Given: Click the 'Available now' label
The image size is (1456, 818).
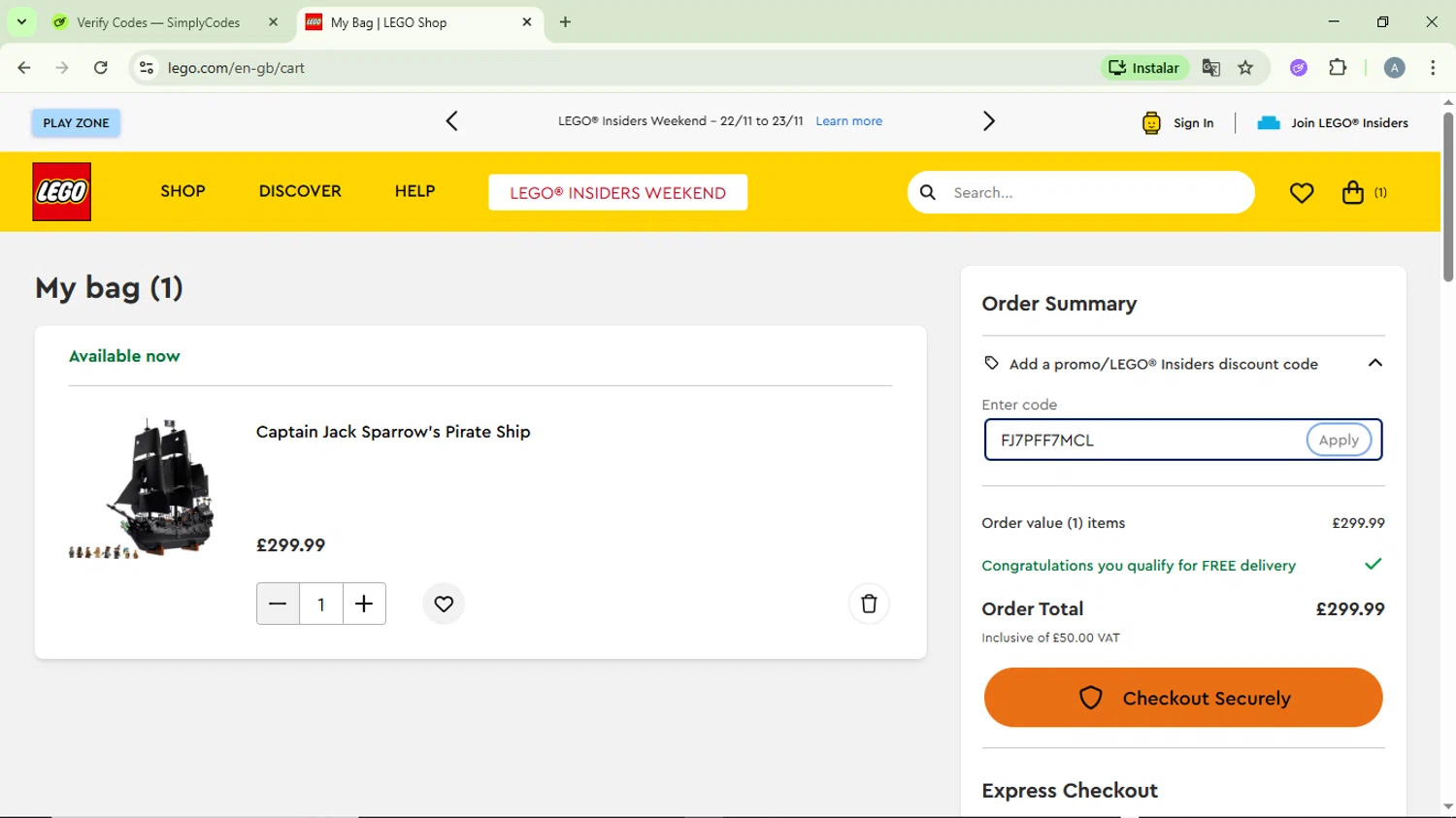Looking at the screenshot, I should pyautogui.click(x=124, y=356).
